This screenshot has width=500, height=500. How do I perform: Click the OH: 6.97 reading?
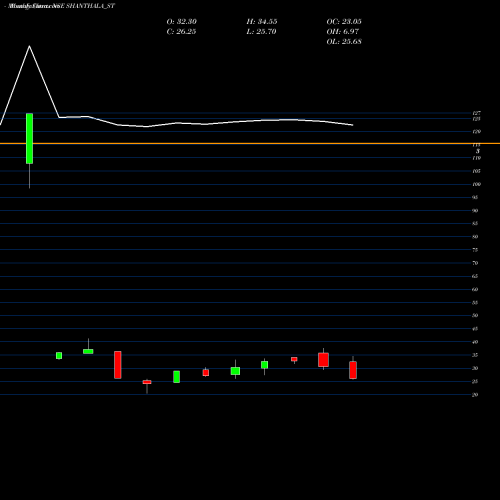pos(343,32)
